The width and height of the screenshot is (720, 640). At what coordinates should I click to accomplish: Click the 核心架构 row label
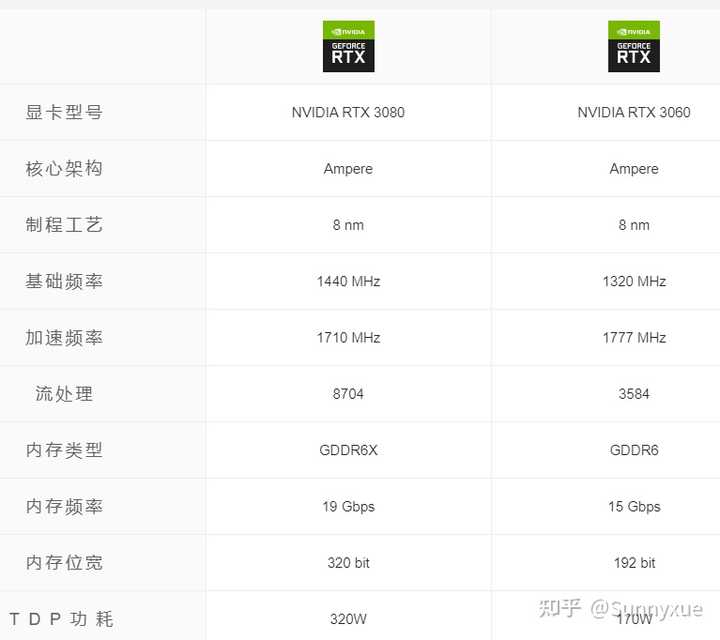[64, 168]
